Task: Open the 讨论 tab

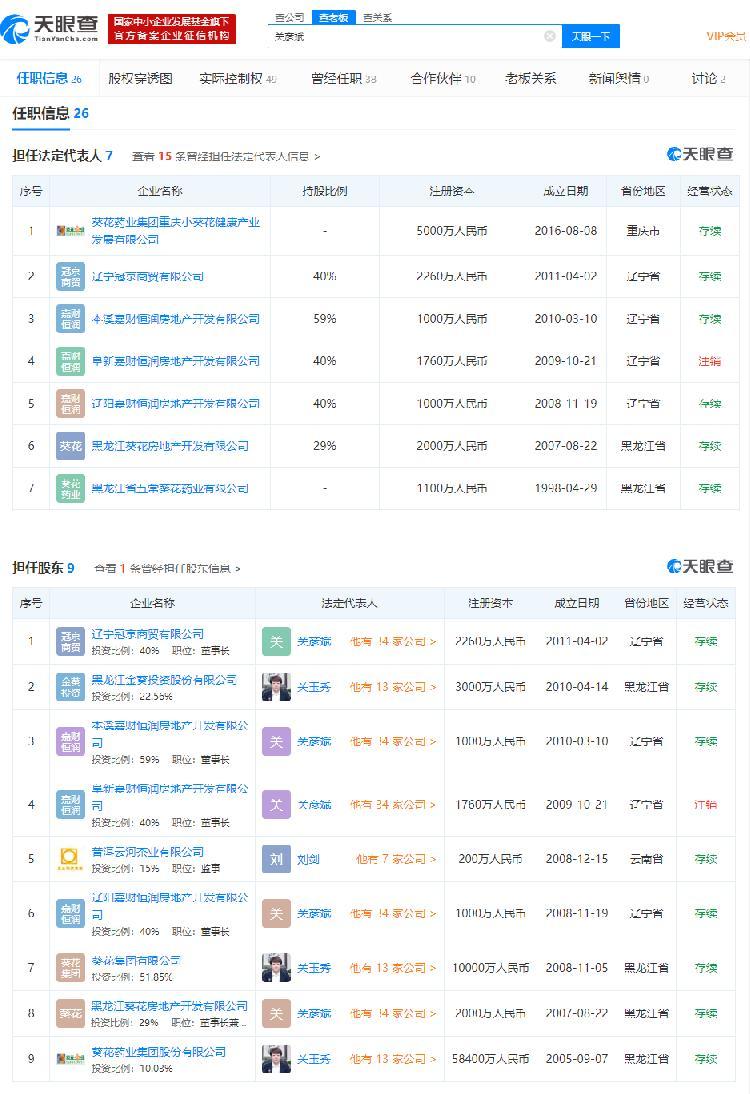Action: point(708,78)
